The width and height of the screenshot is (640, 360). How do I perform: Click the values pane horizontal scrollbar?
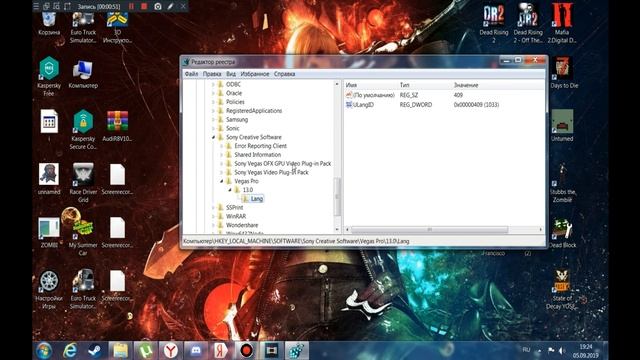tap(429, 230)
